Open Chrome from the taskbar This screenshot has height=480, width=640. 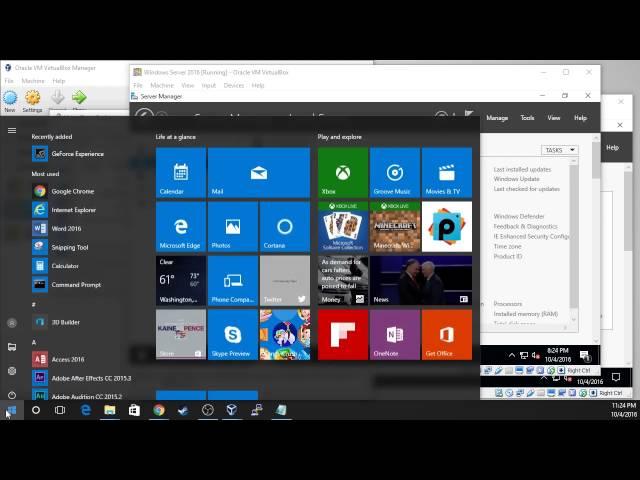coord(159,410)
